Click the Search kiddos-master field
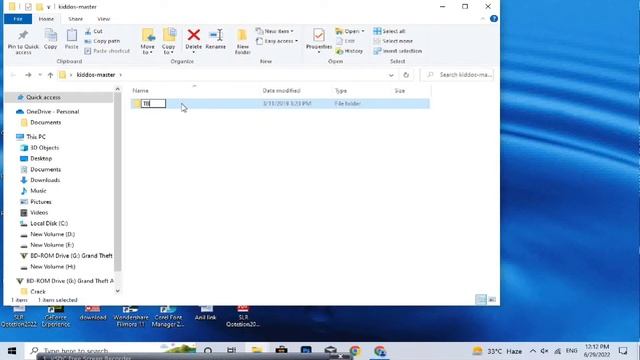The image size is (640, 360). click(457, 75)
